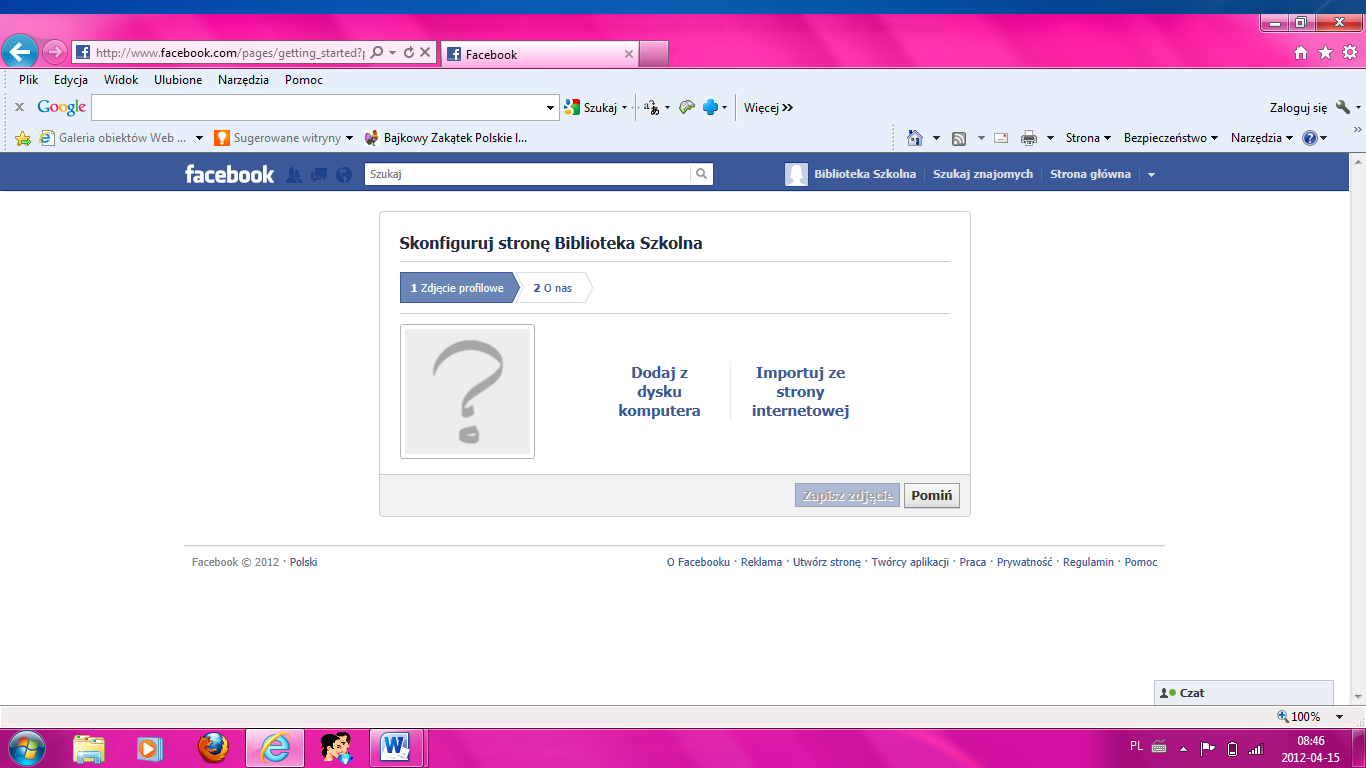Click the Facebook logo
Screen dimensions: 1366x768
pyautogui.click(x=229, y=174)
